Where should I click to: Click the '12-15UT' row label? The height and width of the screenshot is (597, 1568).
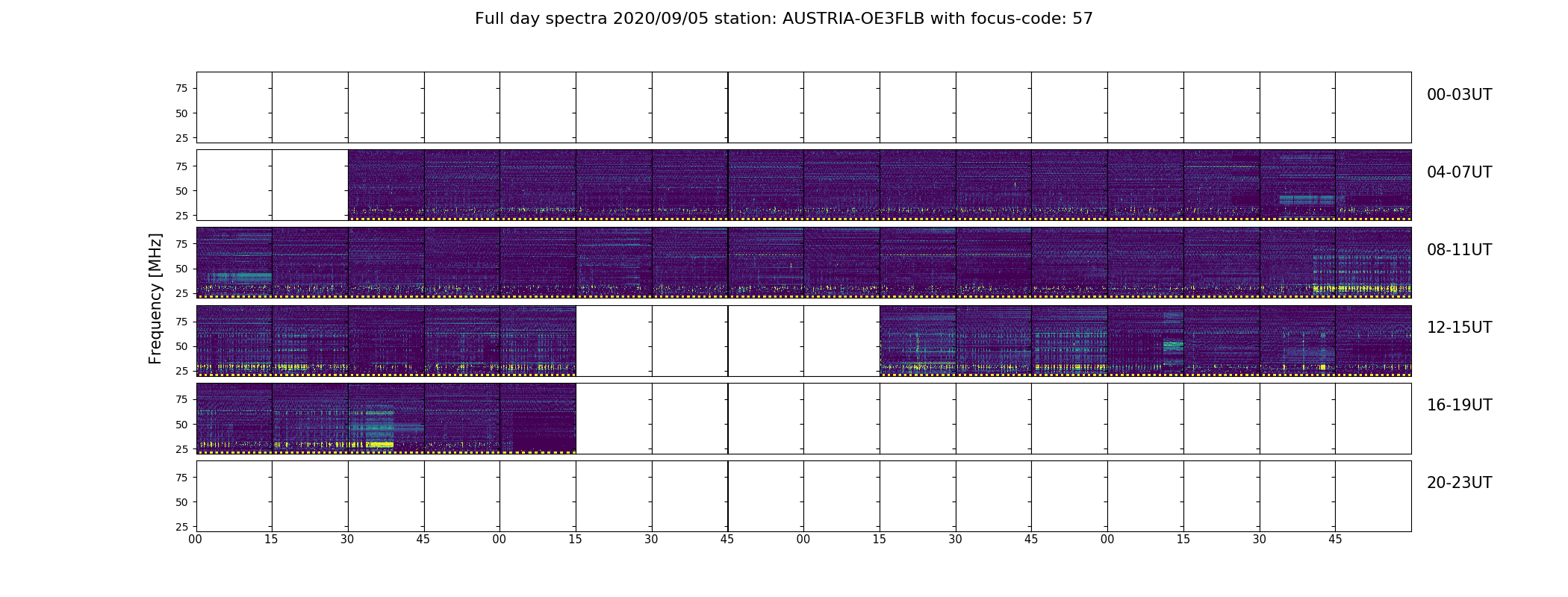(1459, 328)
